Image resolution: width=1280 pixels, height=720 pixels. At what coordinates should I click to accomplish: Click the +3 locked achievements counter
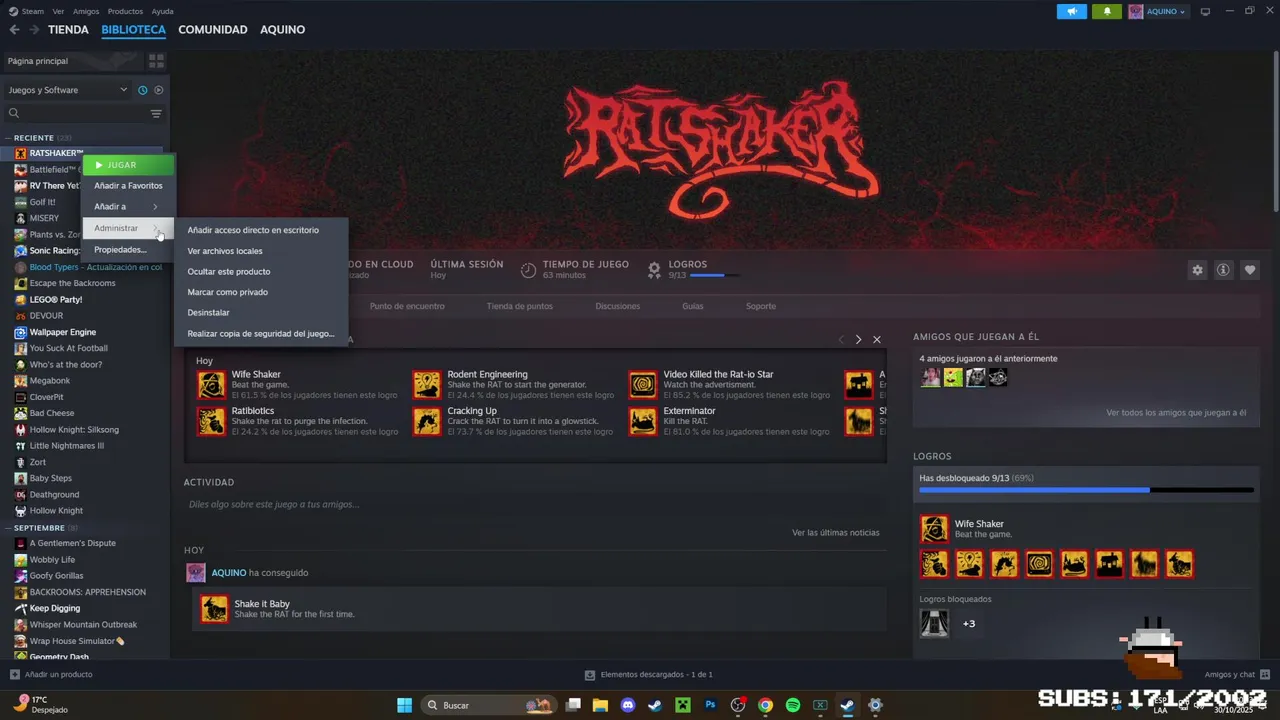pyautogui.click(x=968, y=624)
